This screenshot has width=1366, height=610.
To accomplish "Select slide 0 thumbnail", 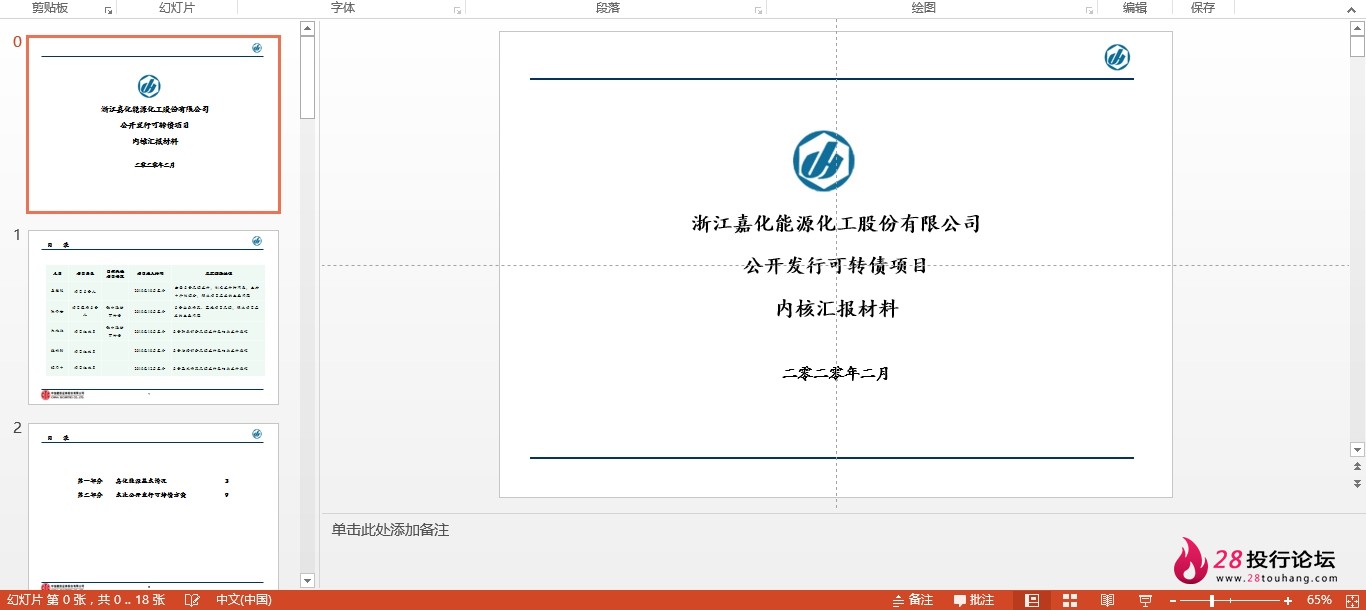I will (153, 124).
